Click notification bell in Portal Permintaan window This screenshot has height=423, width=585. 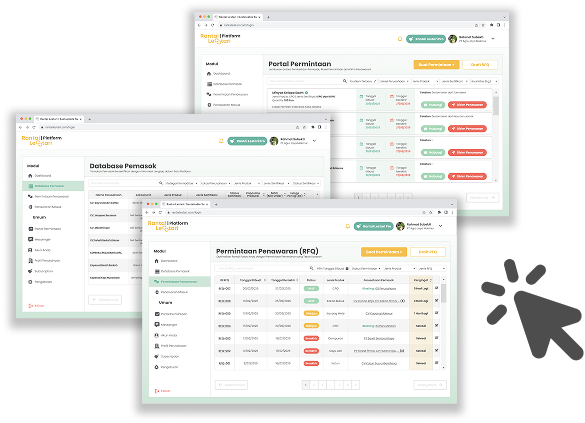pos(400,39)
